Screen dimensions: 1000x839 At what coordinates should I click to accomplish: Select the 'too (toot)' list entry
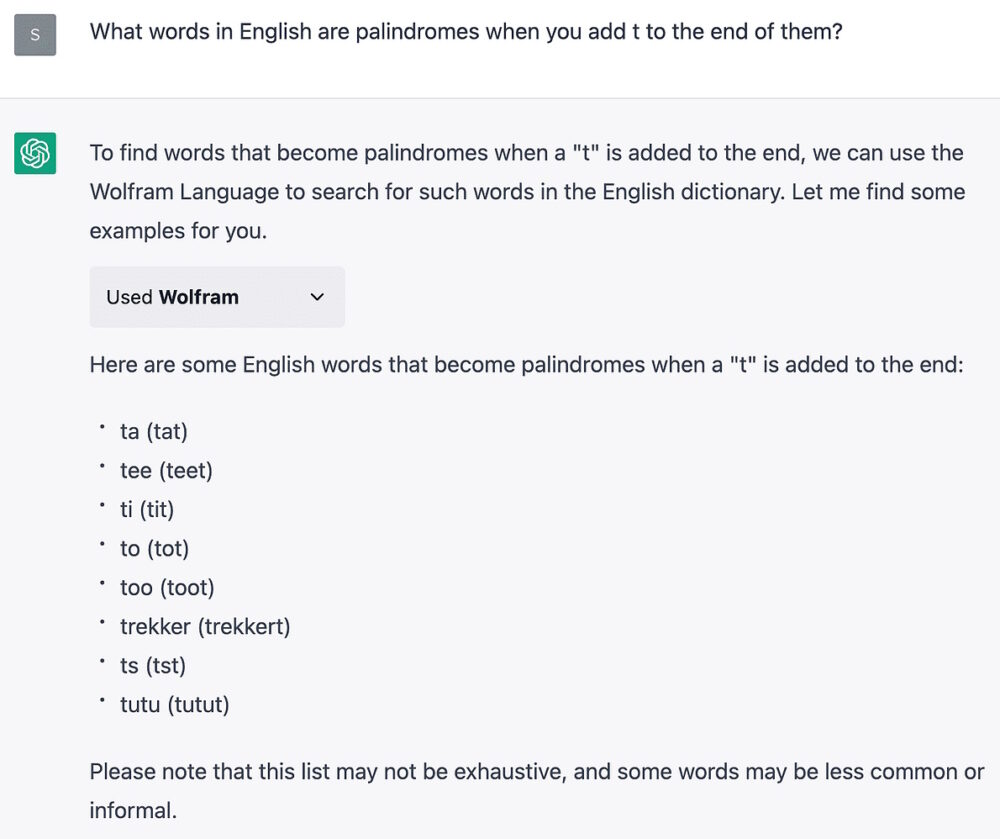(167, 587)
